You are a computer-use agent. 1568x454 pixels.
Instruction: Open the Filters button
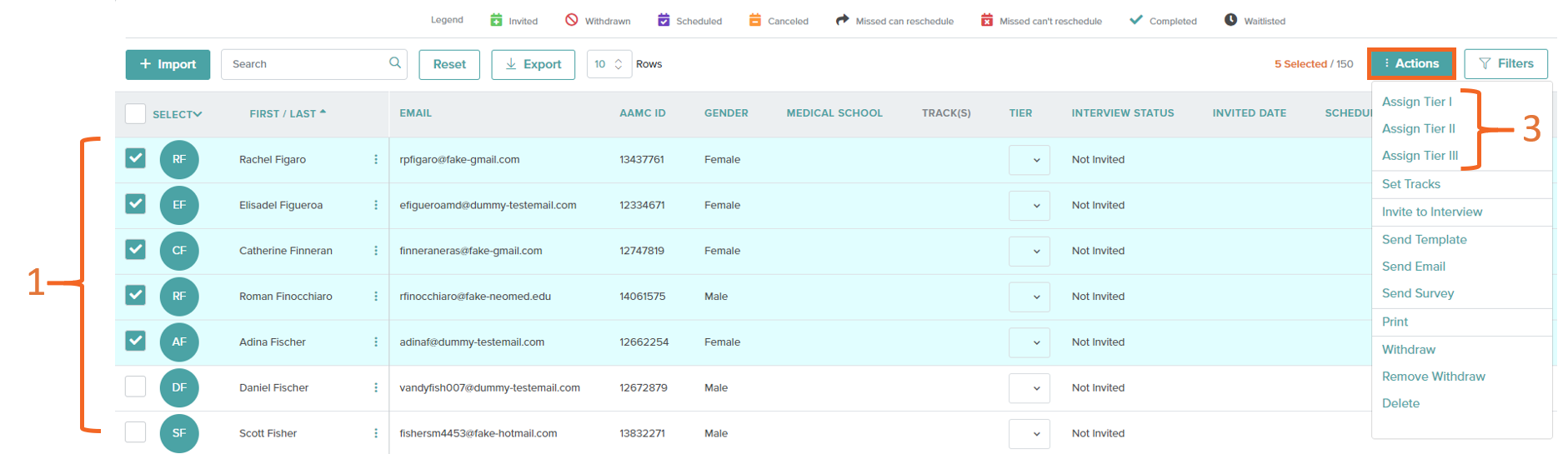1505,63
